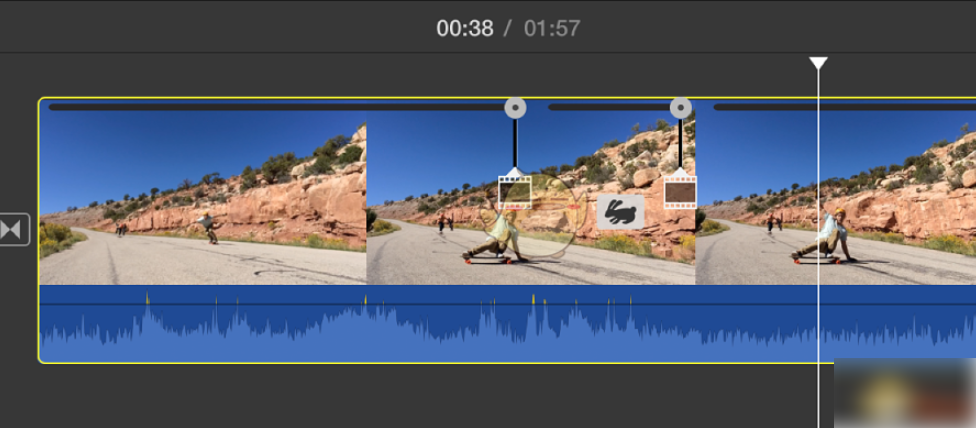Screen dimensions: 976x428
Task: Click the transition icon left of the clip
Action: coord(14,230)
